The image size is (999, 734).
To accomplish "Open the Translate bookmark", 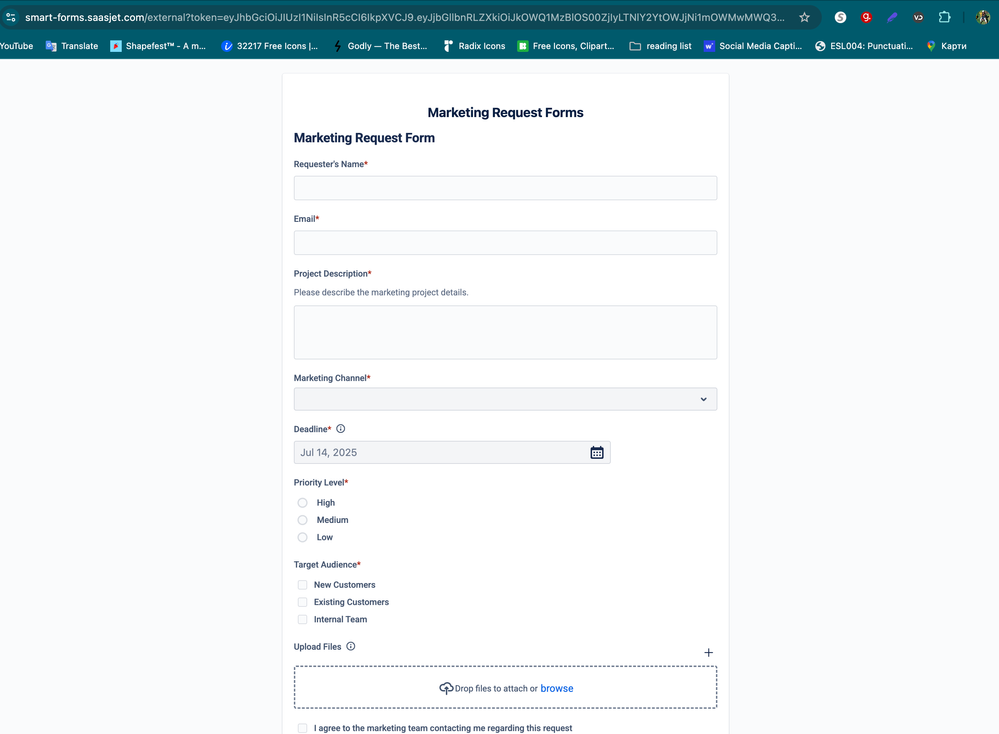I will pos(71,45).
